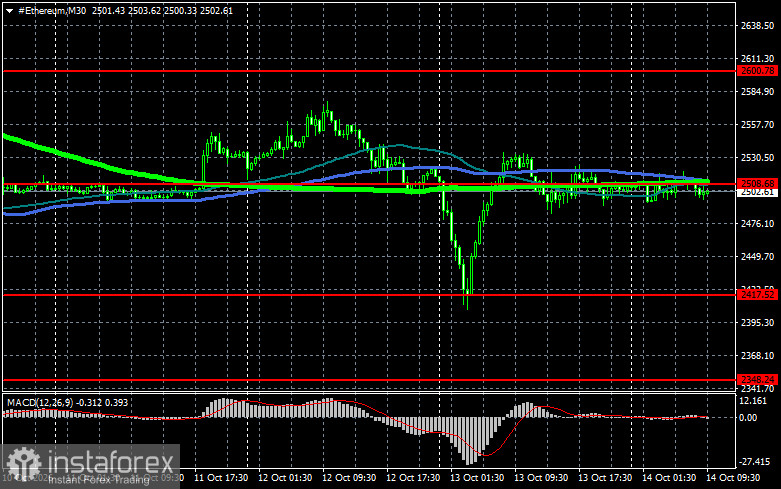Select the #Ethereum,M30 chart title
This screenshot has width=781, height=489.
point(52,10)
